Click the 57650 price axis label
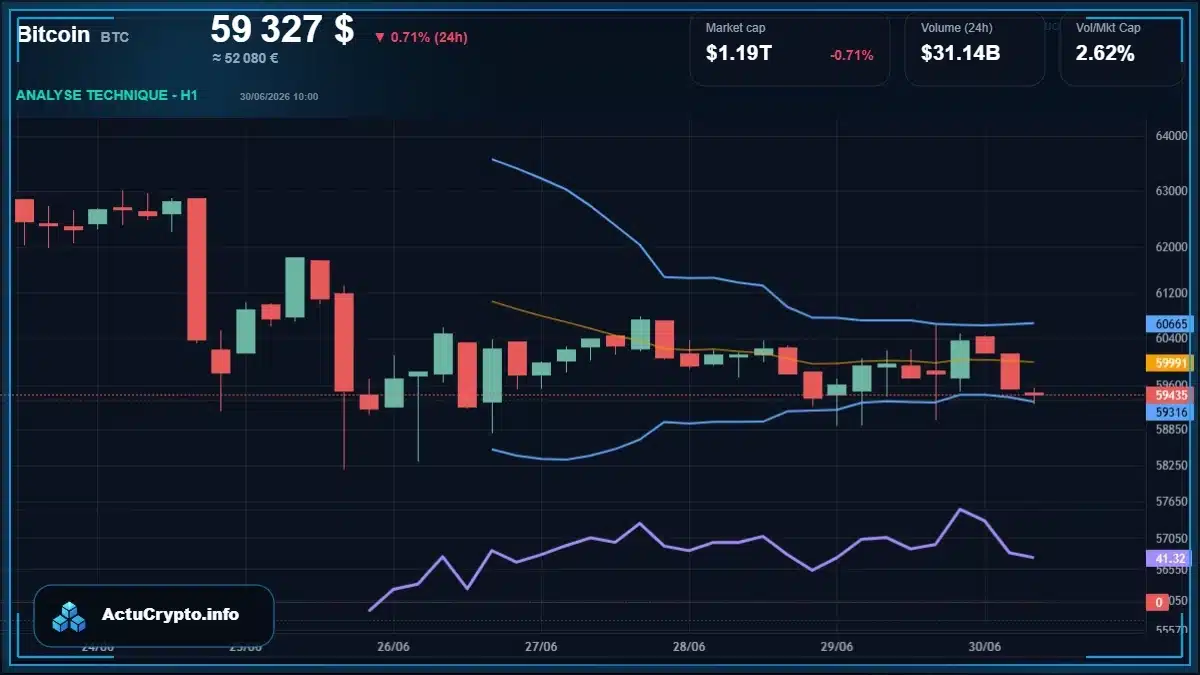The image size is (1200, 675). [x=1170, y=502]
